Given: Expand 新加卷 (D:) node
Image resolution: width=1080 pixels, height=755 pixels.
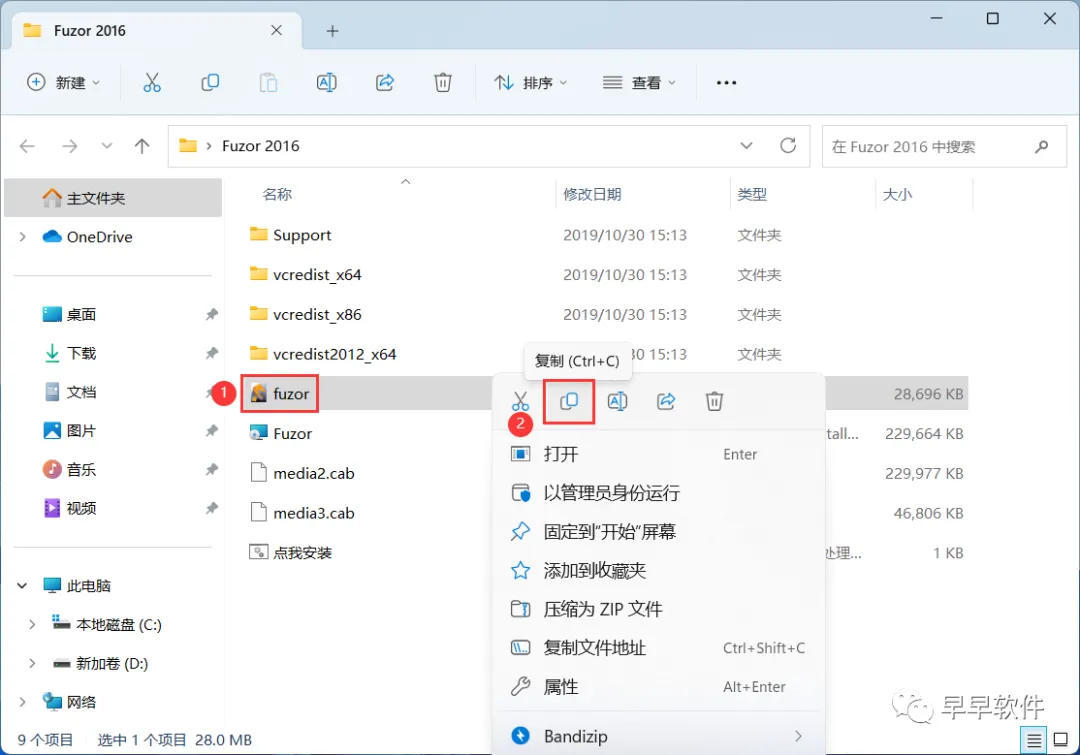Looking at the screenshot, I should coord(32,663).
